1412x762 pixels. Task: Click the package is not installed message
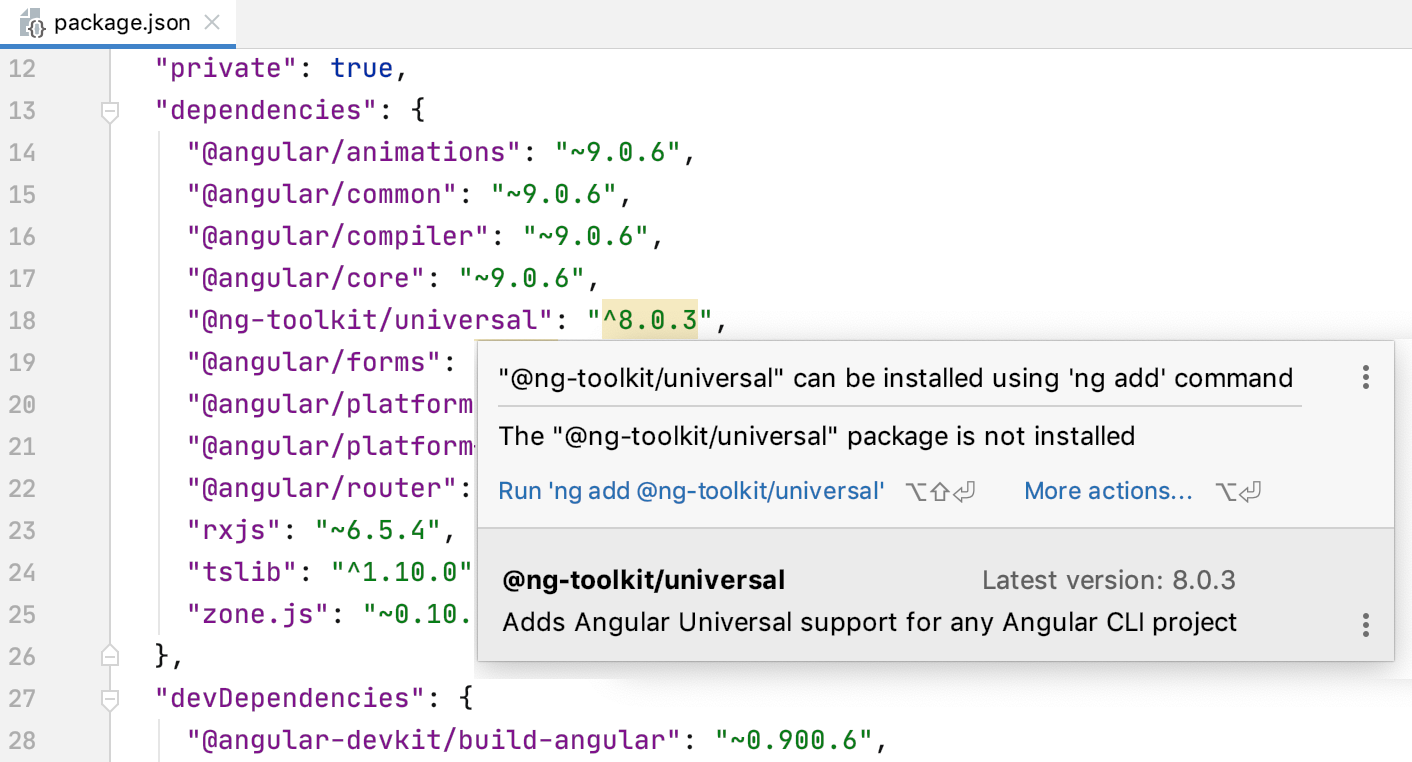click(x=817, y=436)
